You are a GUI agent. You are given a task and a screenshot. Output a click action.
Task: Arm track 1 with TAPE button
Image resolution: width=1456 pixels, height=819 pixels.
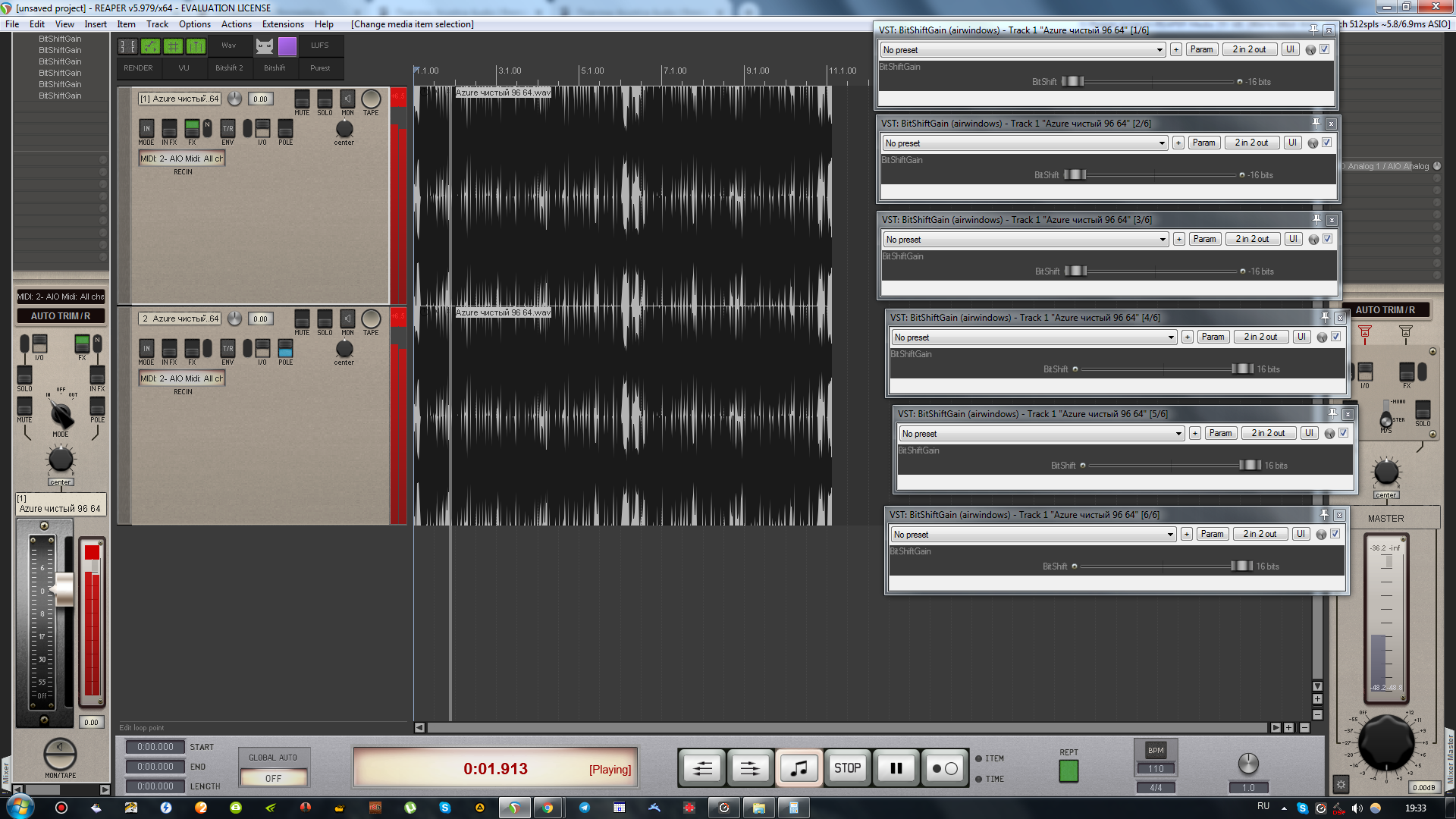tap(371, 99)
